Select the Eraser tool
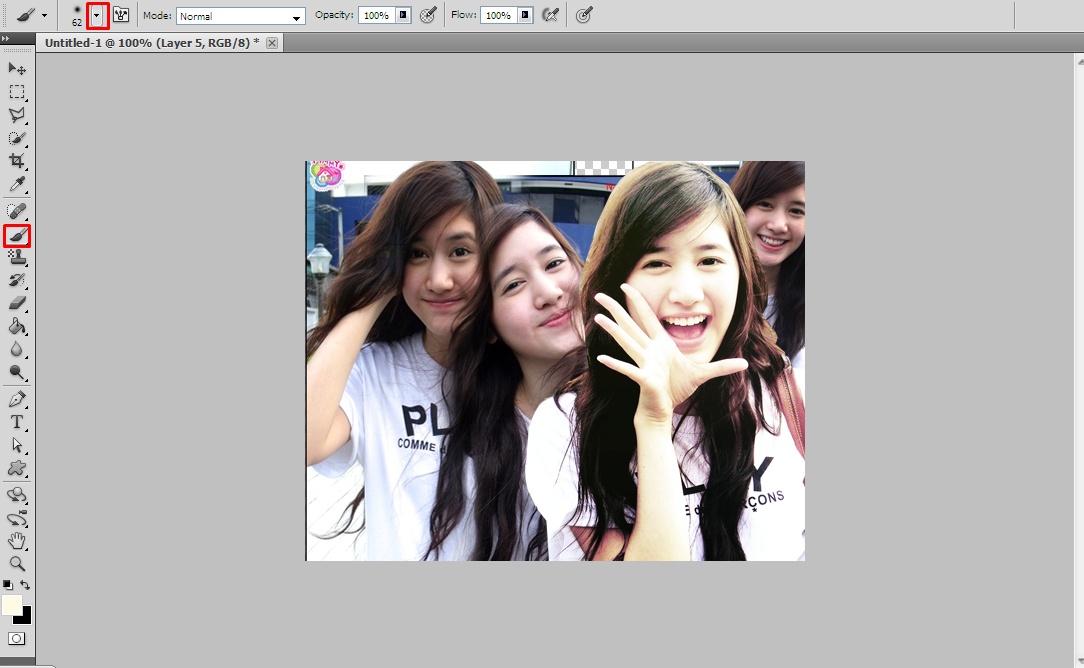The height and width of the screenshot is (668, 1084). 17,303
